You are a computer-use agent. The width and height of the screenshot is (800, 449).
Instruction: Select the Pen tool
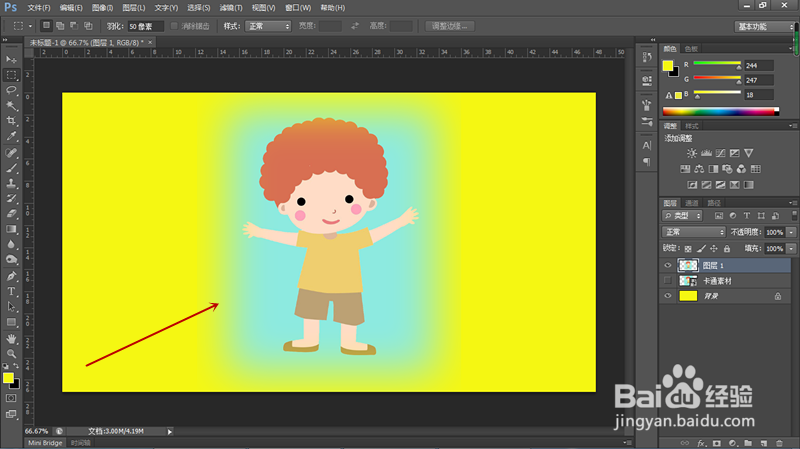coord(11,276)
